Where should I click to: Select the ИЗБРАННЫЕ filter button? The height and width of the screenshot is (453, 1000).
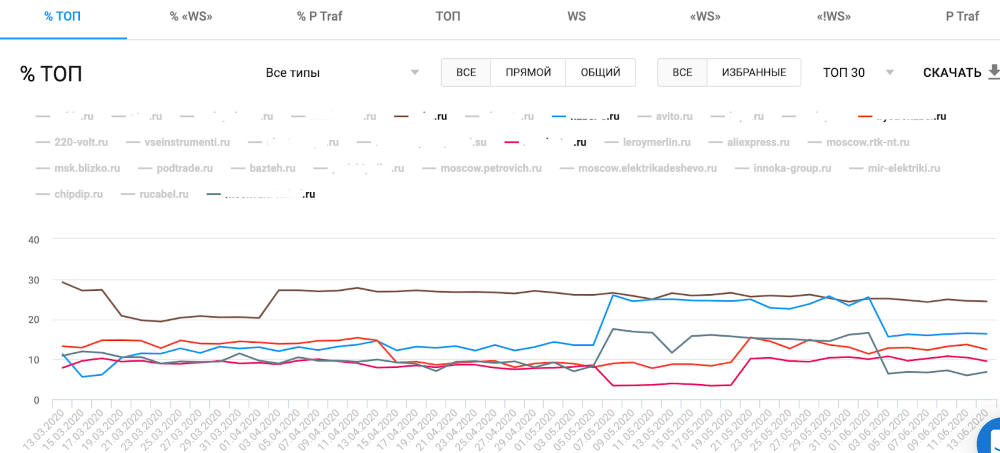click(x=754, y=72)
